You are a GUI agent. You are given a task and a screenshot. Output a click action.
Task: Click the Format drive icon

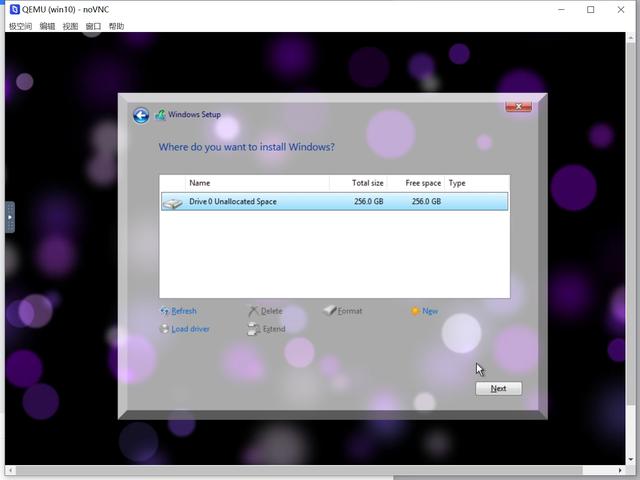click(329, 311)
